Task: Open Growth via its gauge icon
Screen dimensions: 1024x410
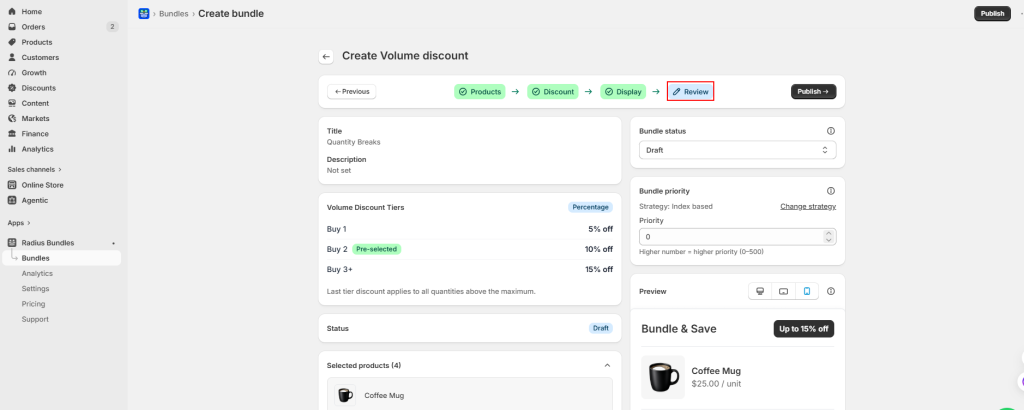Action: coord(12,72)
